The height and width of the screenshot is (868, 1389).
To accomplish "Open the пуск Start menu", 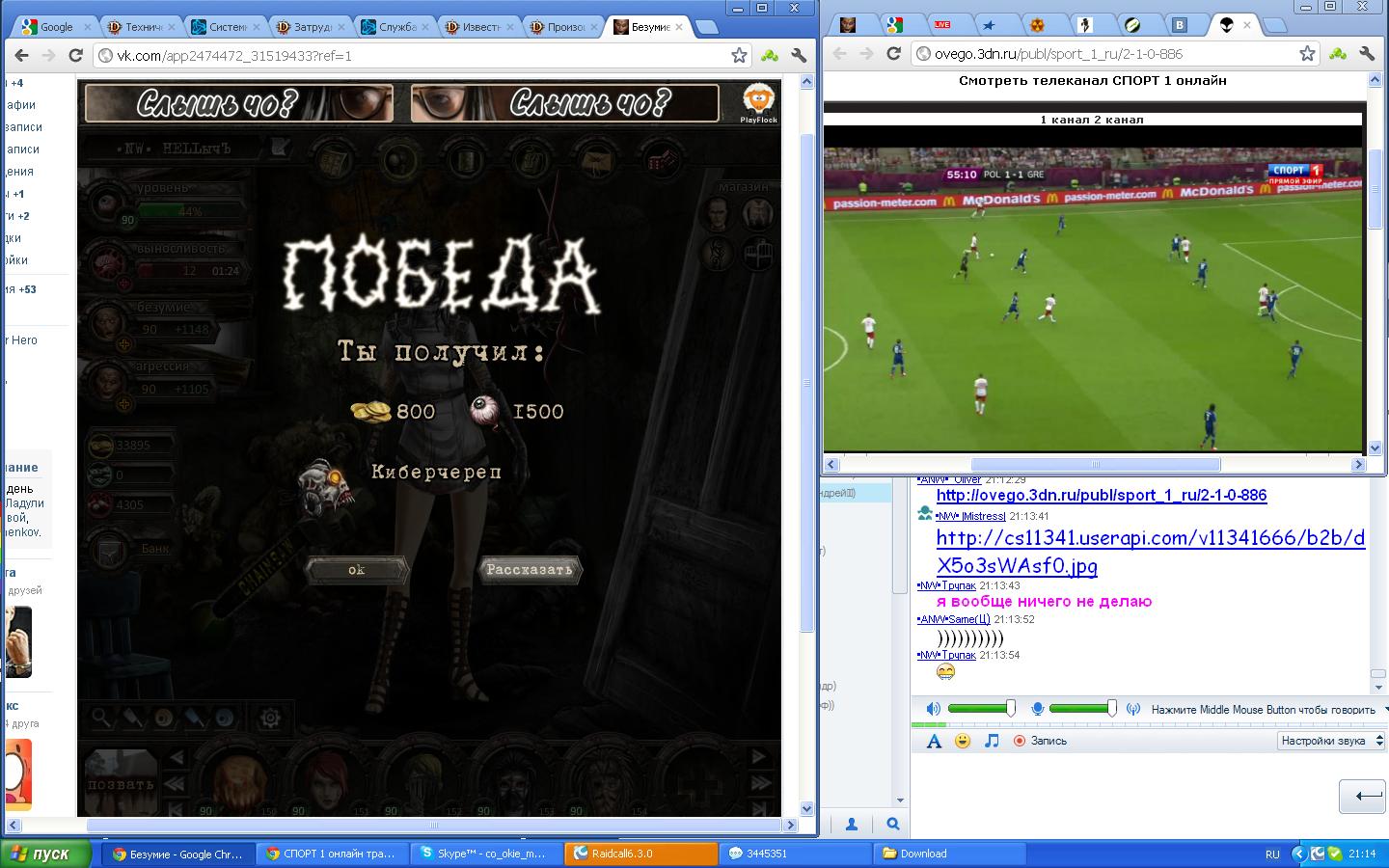I will (45, 854).
